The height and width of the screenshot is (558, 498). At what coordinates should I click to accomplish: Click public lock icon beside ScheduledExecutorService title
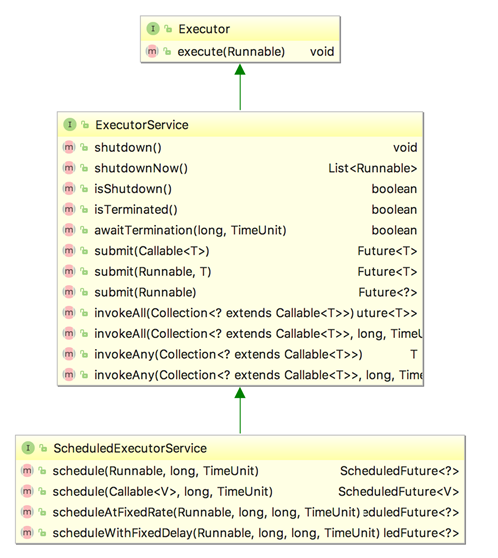coord(43,448)
